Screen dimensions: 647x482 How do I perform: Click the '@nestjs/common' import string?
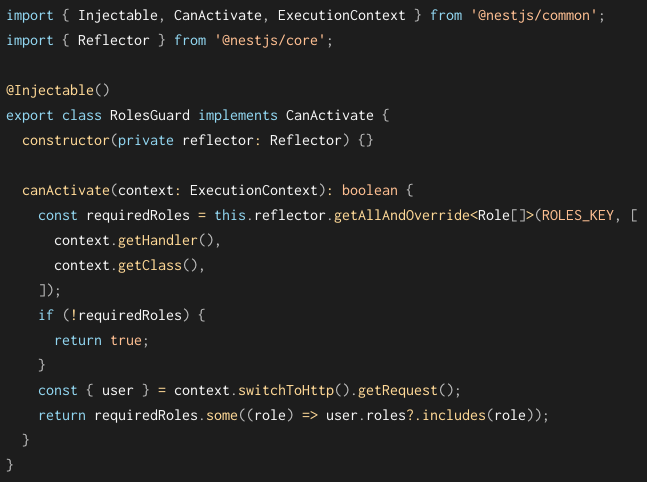(x=534, y=16)
